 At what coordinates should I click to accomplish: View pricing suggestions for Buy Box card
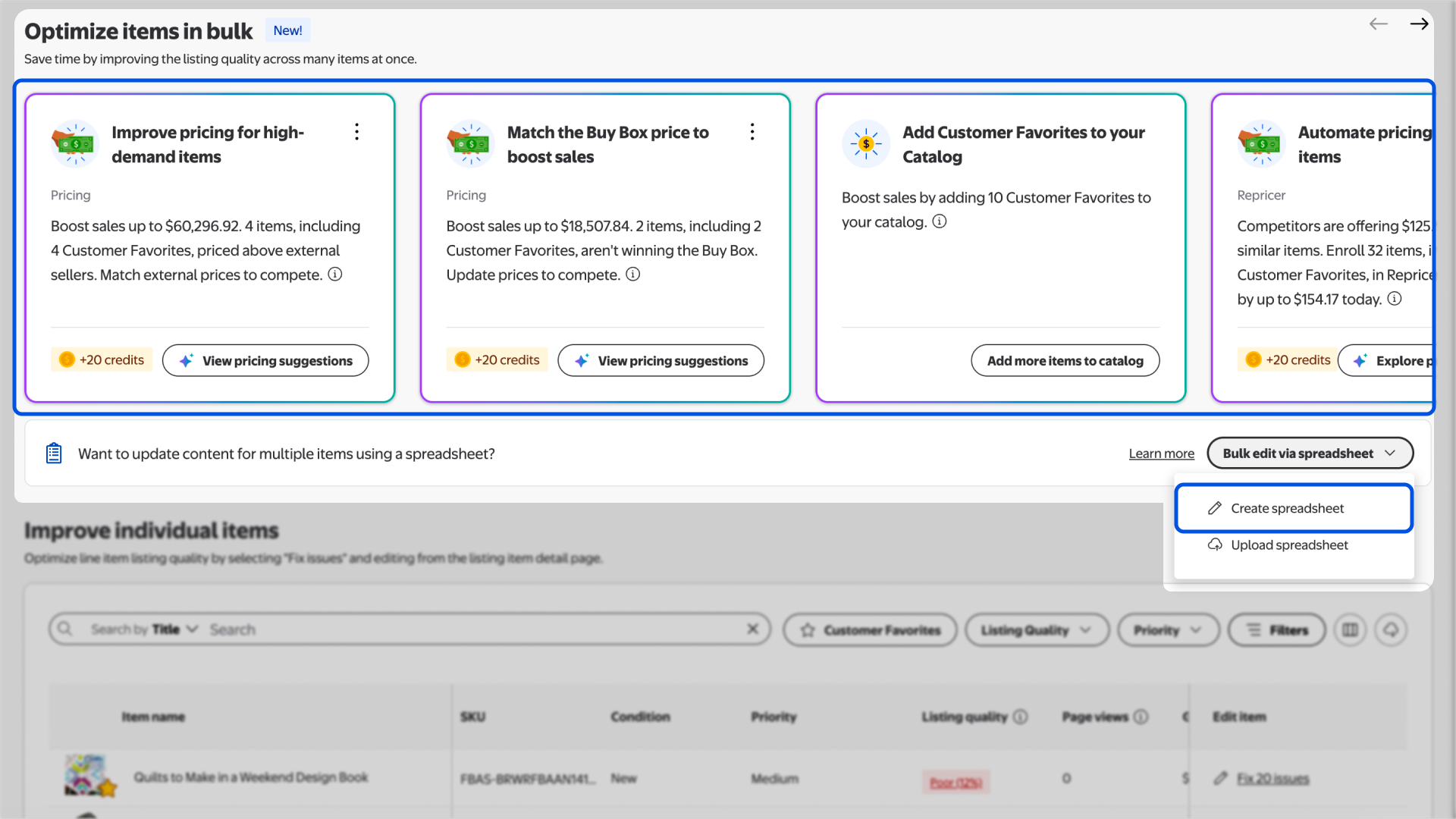661,361
